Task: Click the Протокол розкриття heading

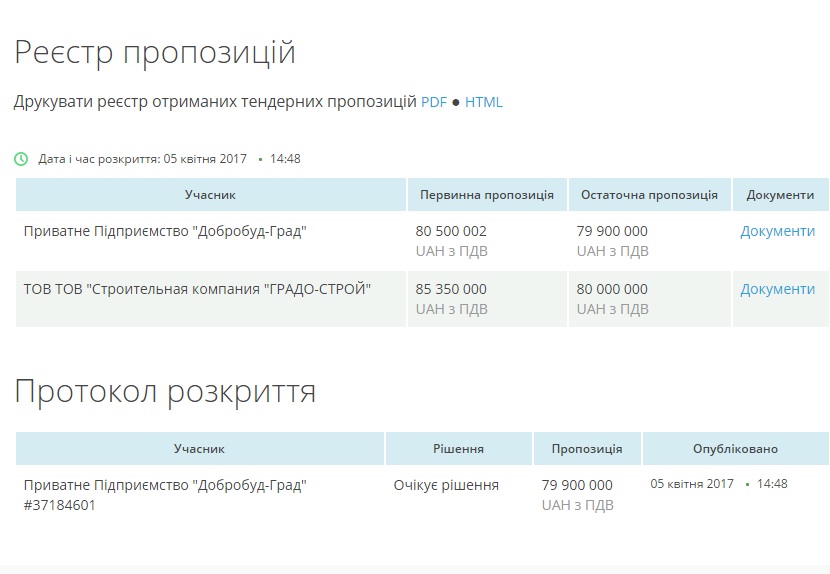Action: [x=165, y=392]
